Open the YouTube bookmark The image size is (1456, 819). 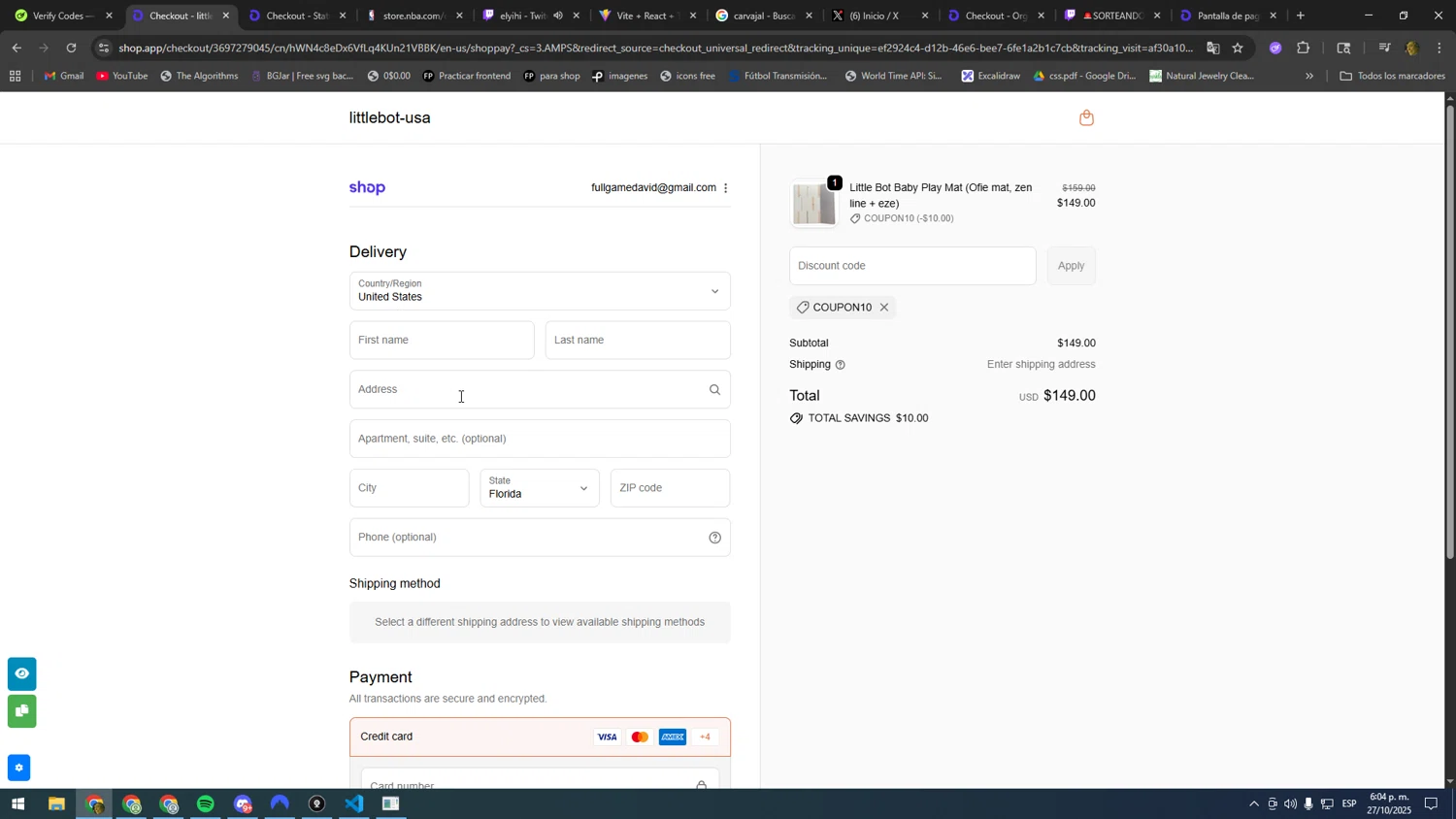(122, 76)
